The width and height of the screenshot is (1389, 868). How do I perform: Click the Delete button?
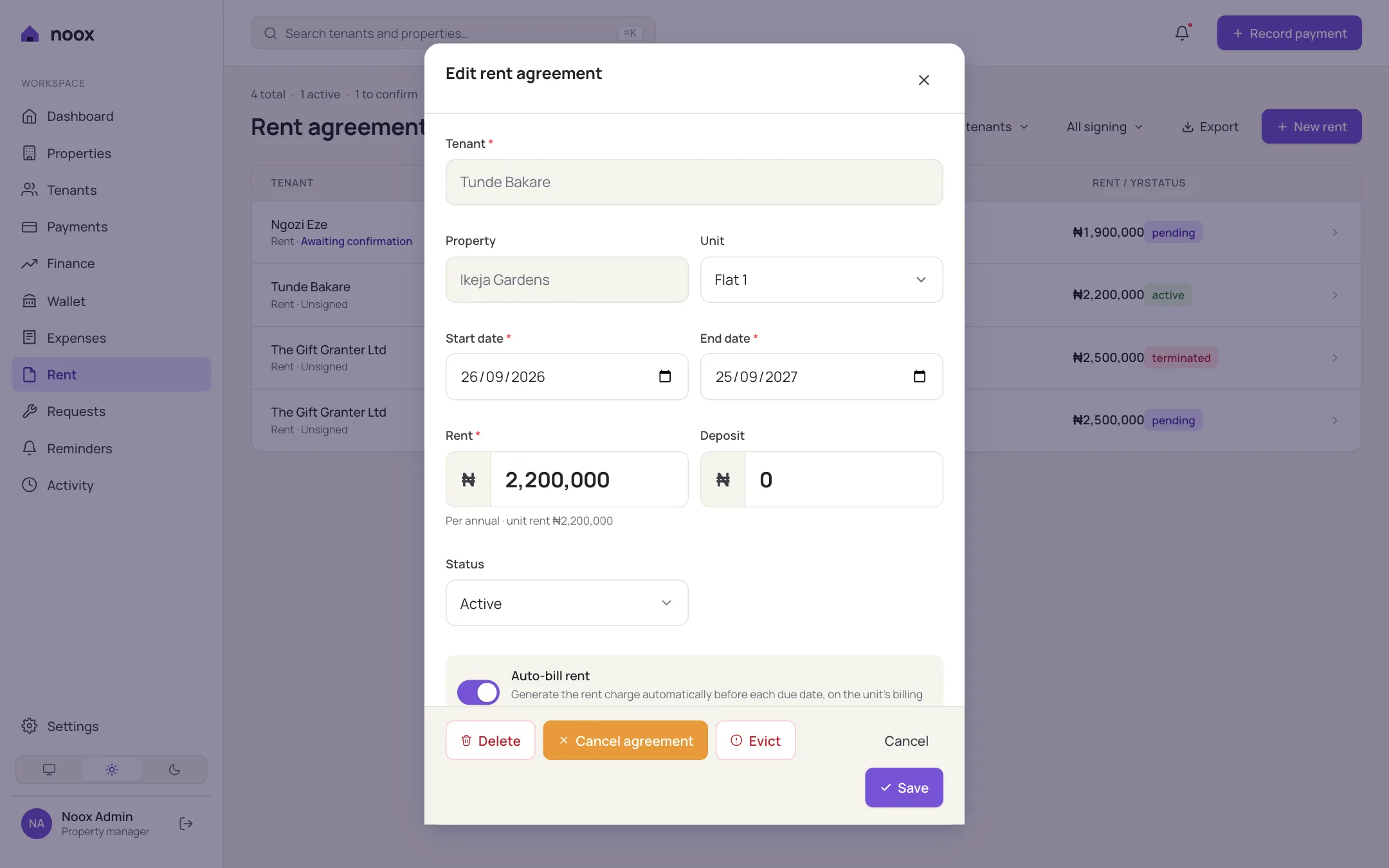[490, 741]
